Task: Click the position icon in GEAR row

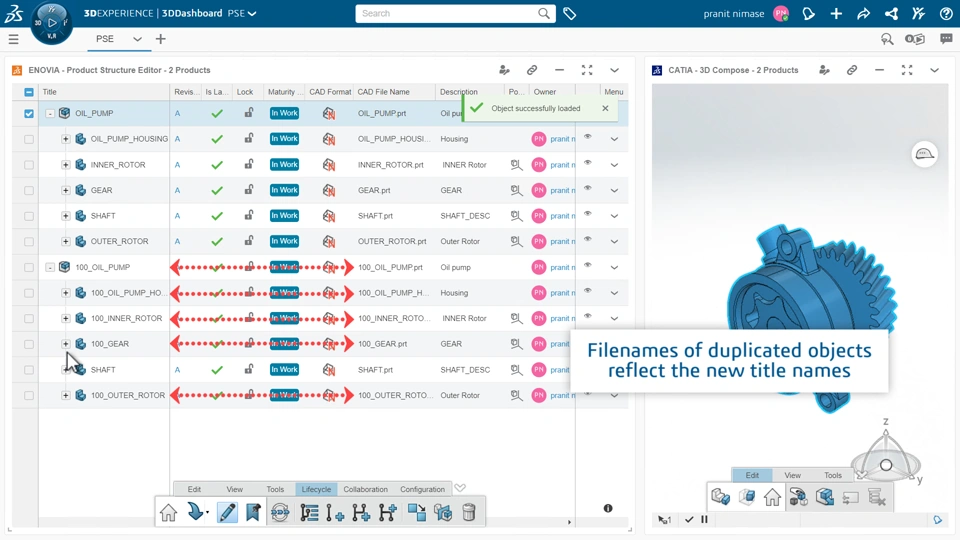Action: tap(516, 190)
